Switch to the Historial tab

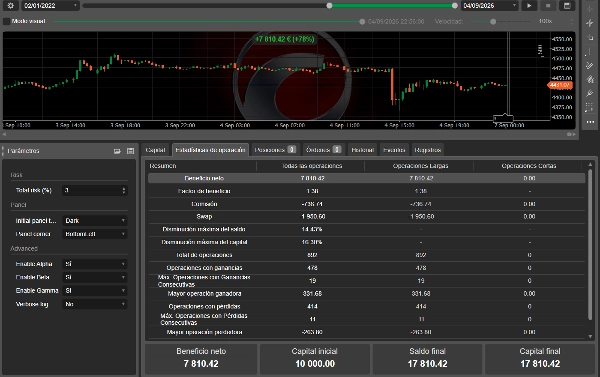(x=362, y=150)
